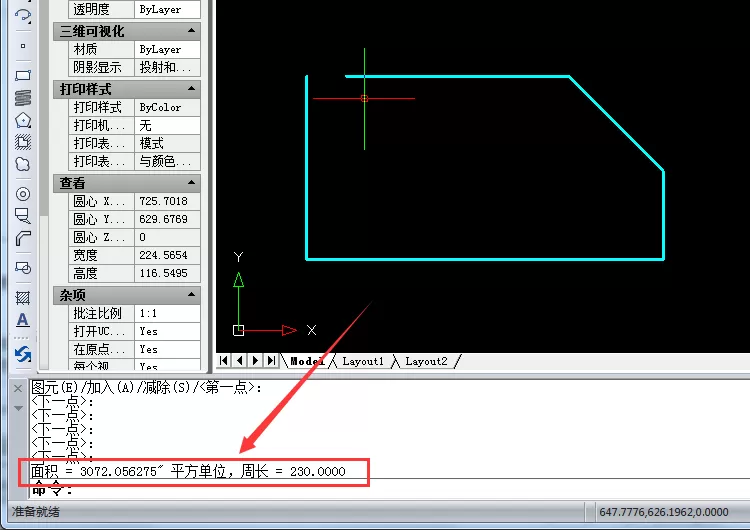This screenshot has height=530, width=750.
Task: Select the Hatch fill tool
Action: coord(22,298)
